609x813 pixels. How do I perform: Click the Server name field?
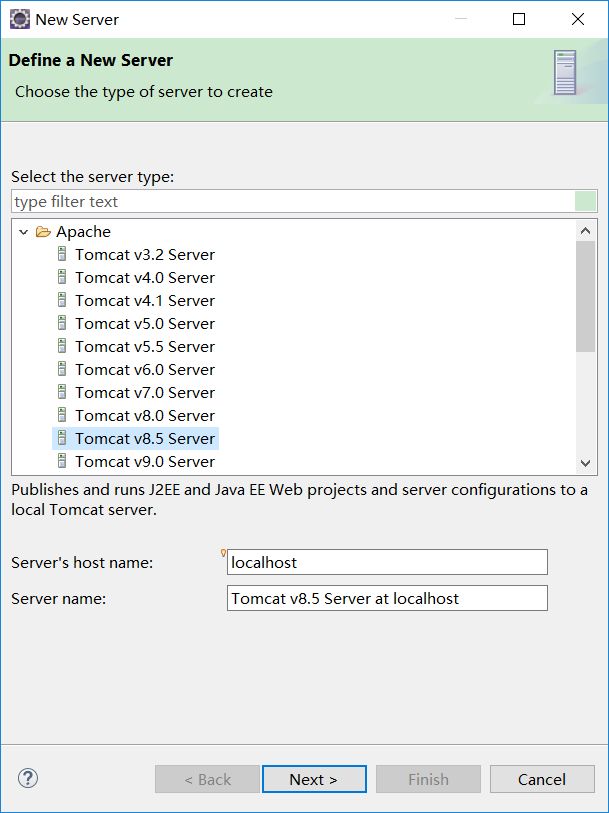point(387,598)
